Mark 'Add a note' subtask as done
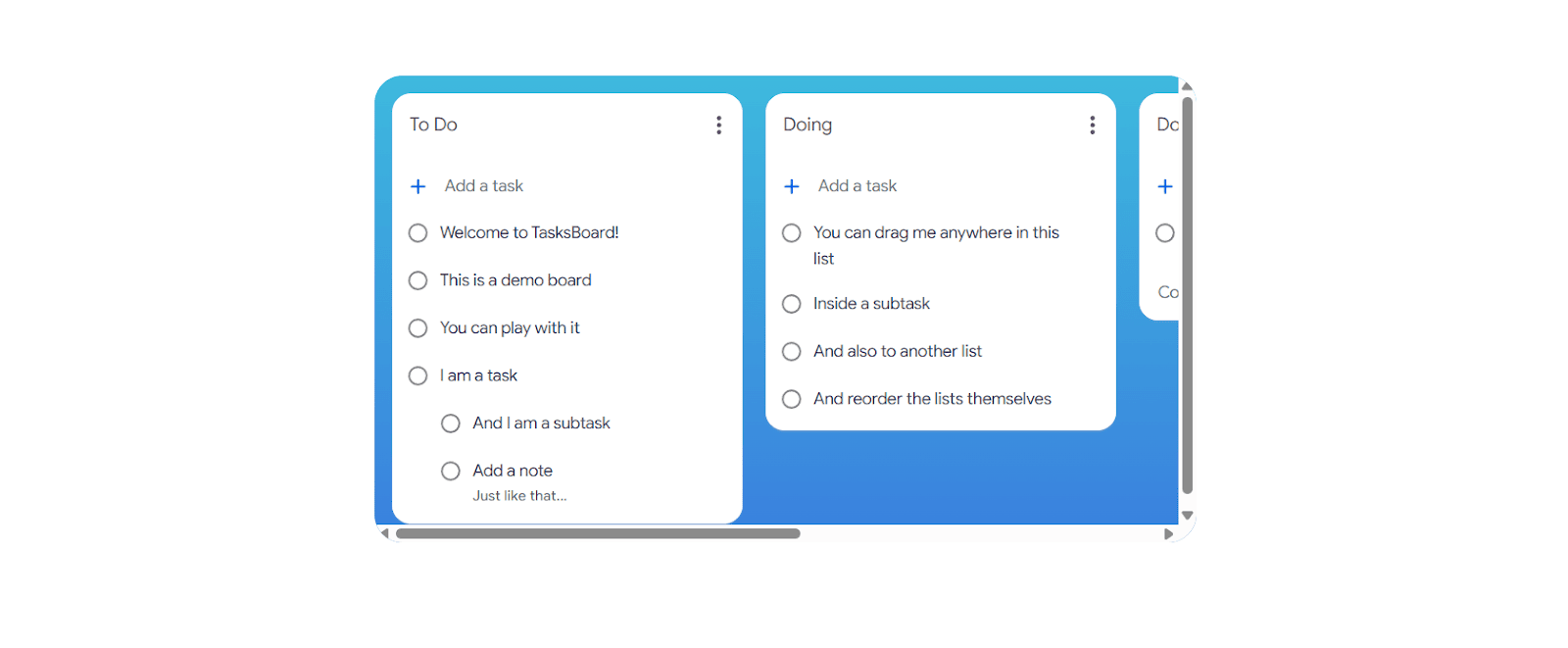Image resolution: width=1568 pixels, height=648 pixels. 451,472
